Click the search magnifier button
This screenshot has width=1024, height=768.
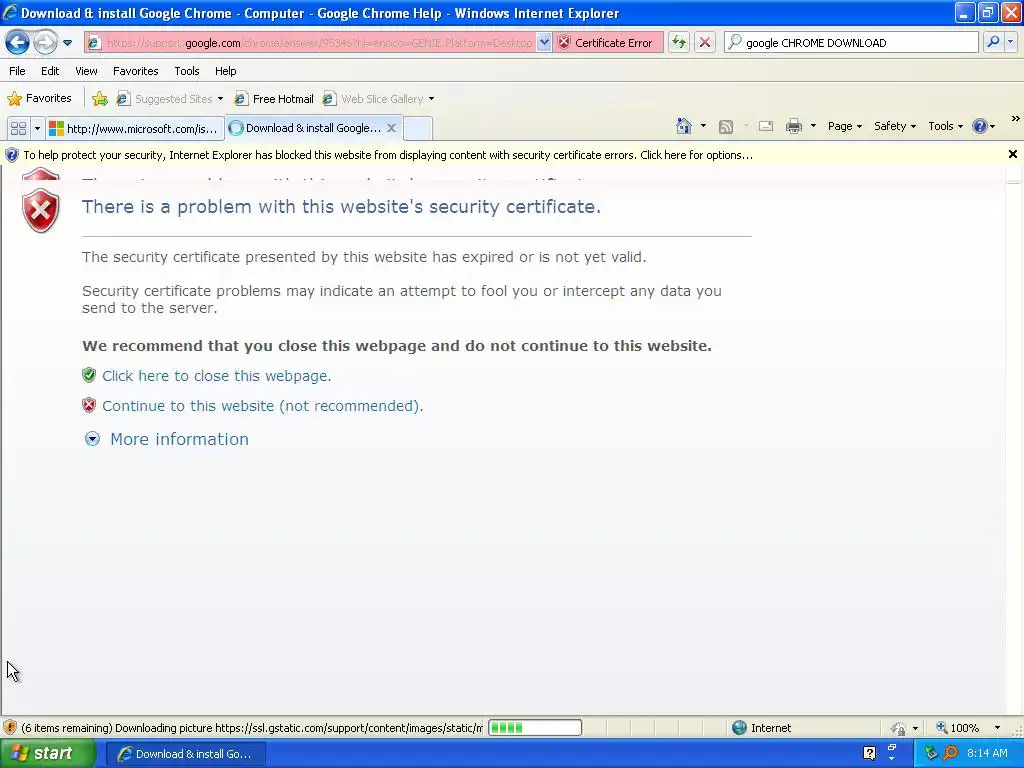(993, 43)
